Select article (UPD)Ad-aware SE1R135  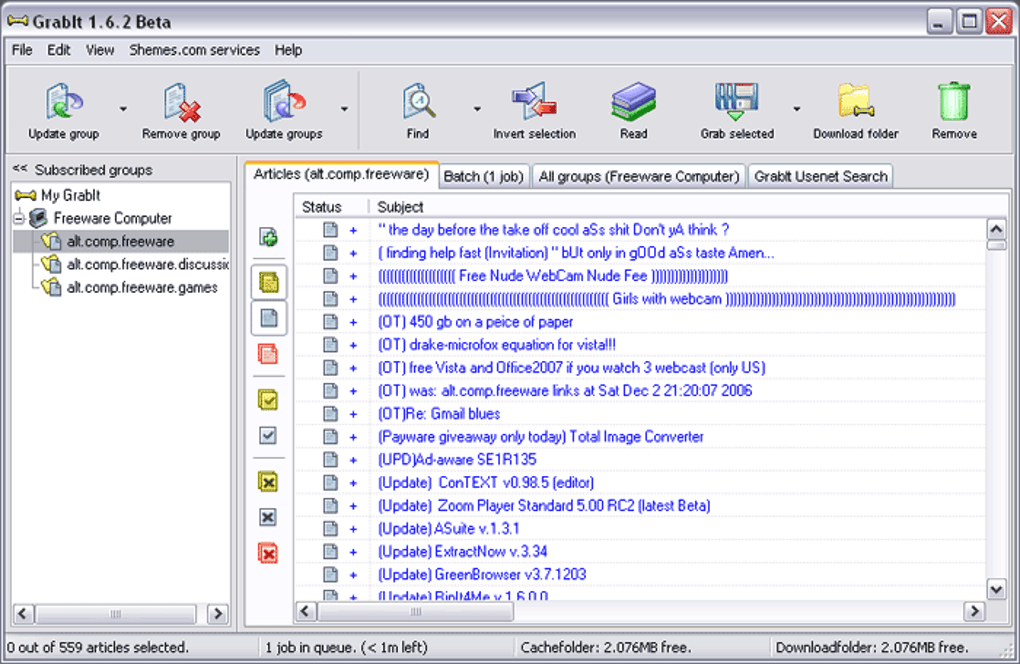(457, 460)
